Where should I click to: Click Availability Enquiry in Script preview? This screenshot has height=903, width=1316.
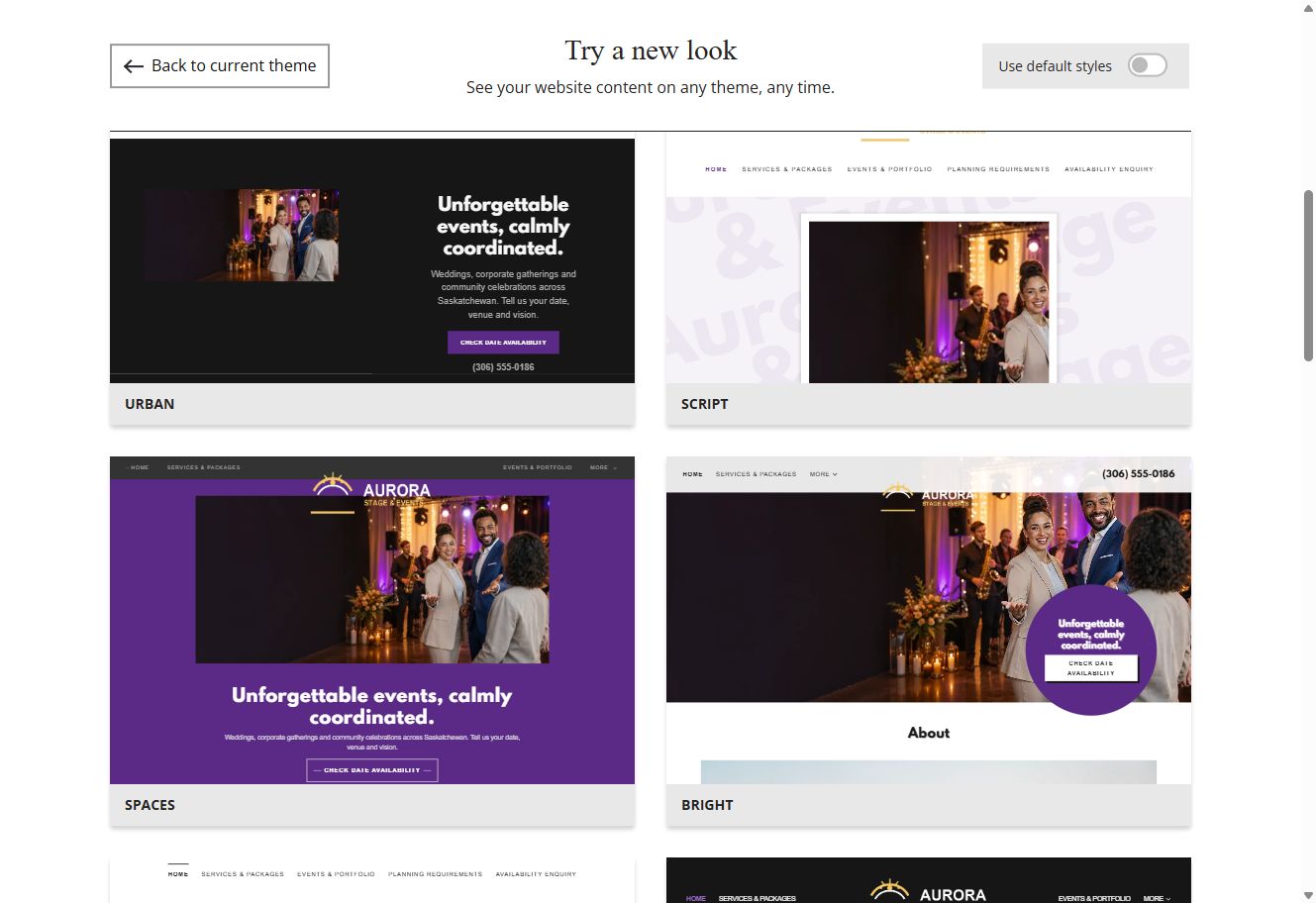(x=1109, y=169)
